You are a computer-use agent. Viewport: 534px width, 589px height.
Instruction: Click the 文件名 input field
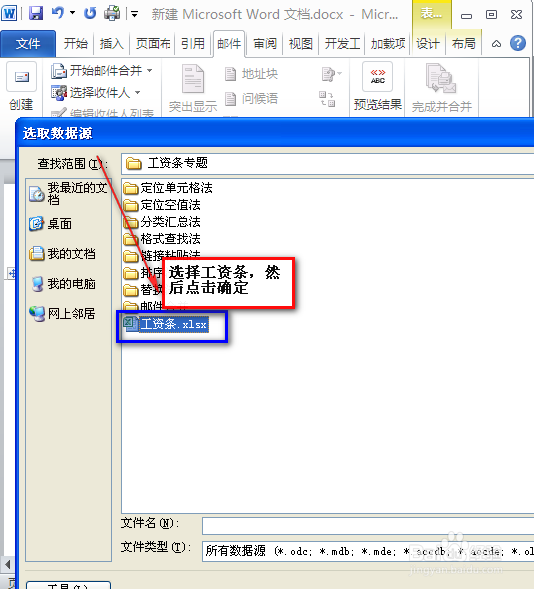(368, 526)
